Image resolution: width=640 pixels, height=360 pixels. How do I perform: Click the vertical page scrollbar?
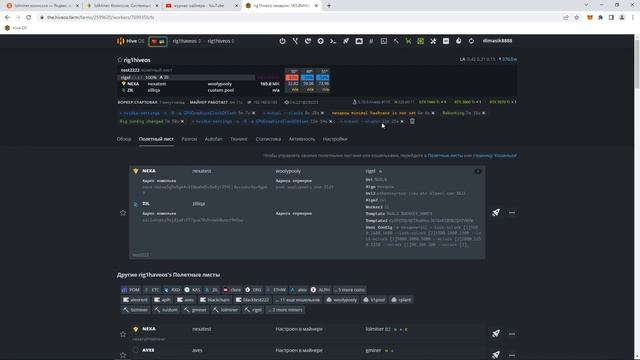point(637,196)
